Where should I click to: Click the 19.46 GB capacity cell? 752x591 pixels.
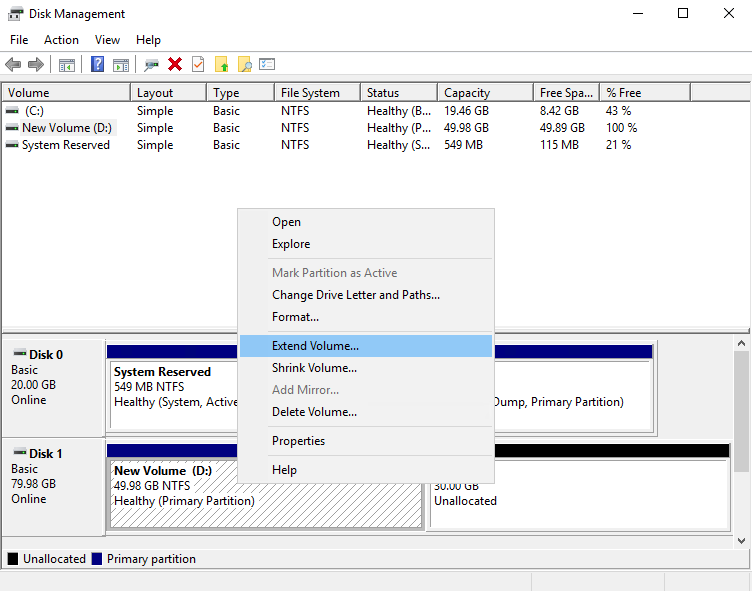[x=466, y=111]
